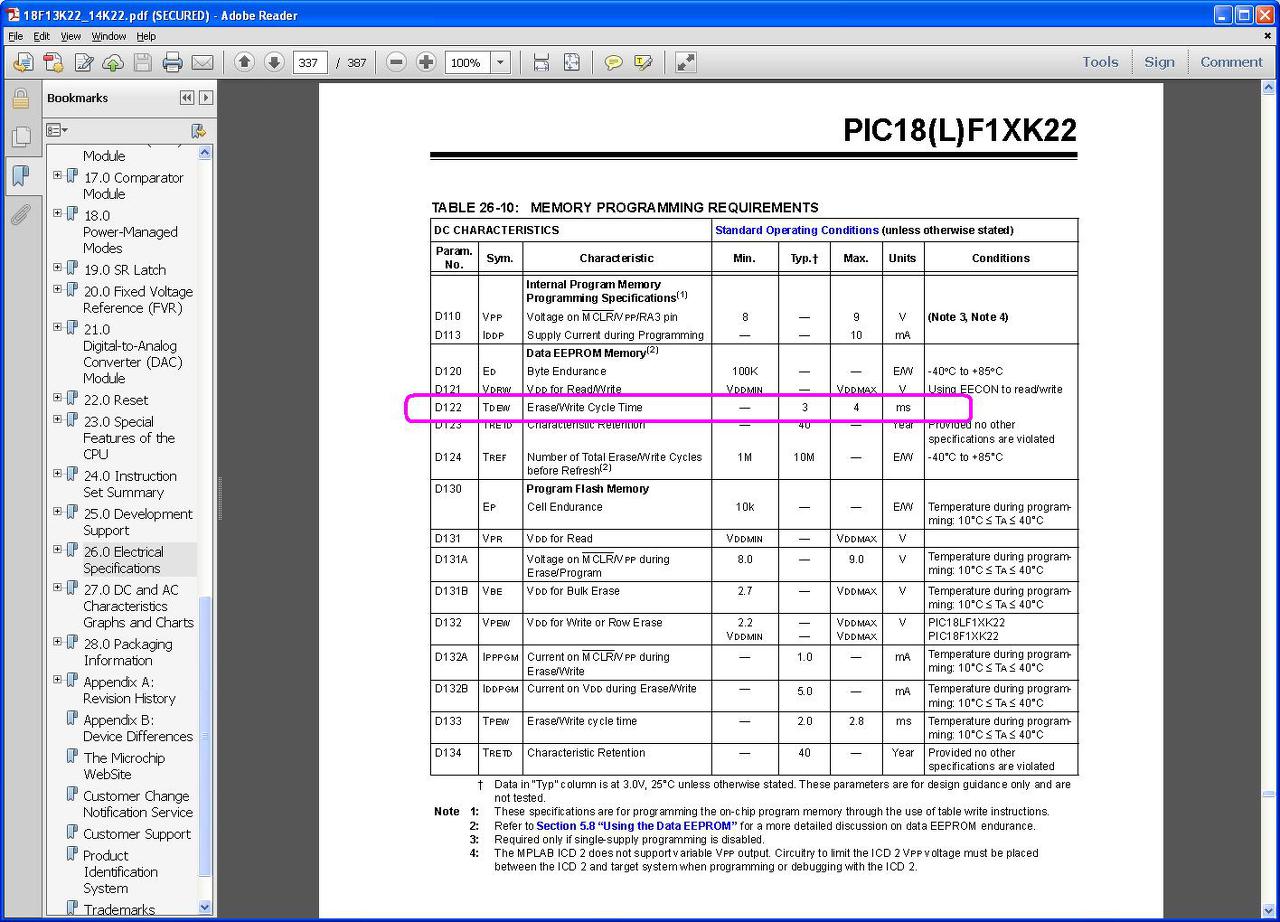Go to the next page arrow
Viewport: 1280px width, 922px height.
[x=274, y=62]
